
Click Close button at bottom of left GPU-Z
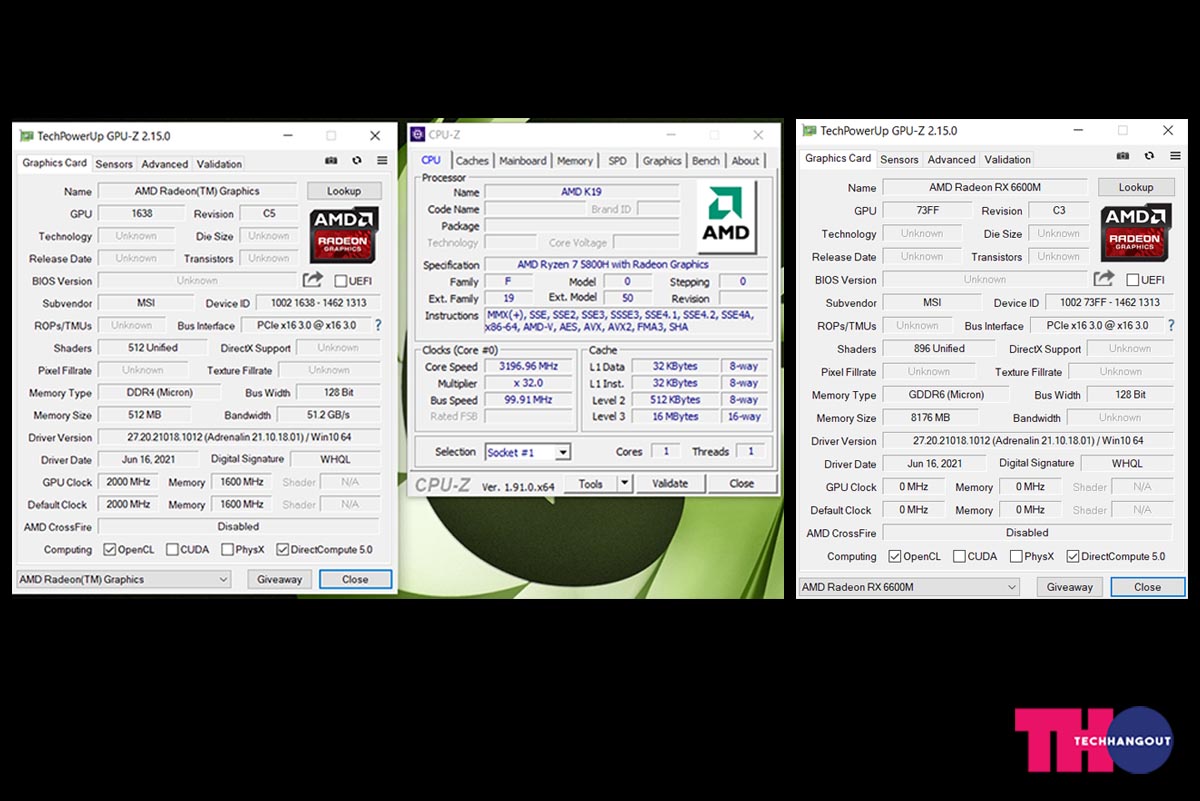[355, 579]
